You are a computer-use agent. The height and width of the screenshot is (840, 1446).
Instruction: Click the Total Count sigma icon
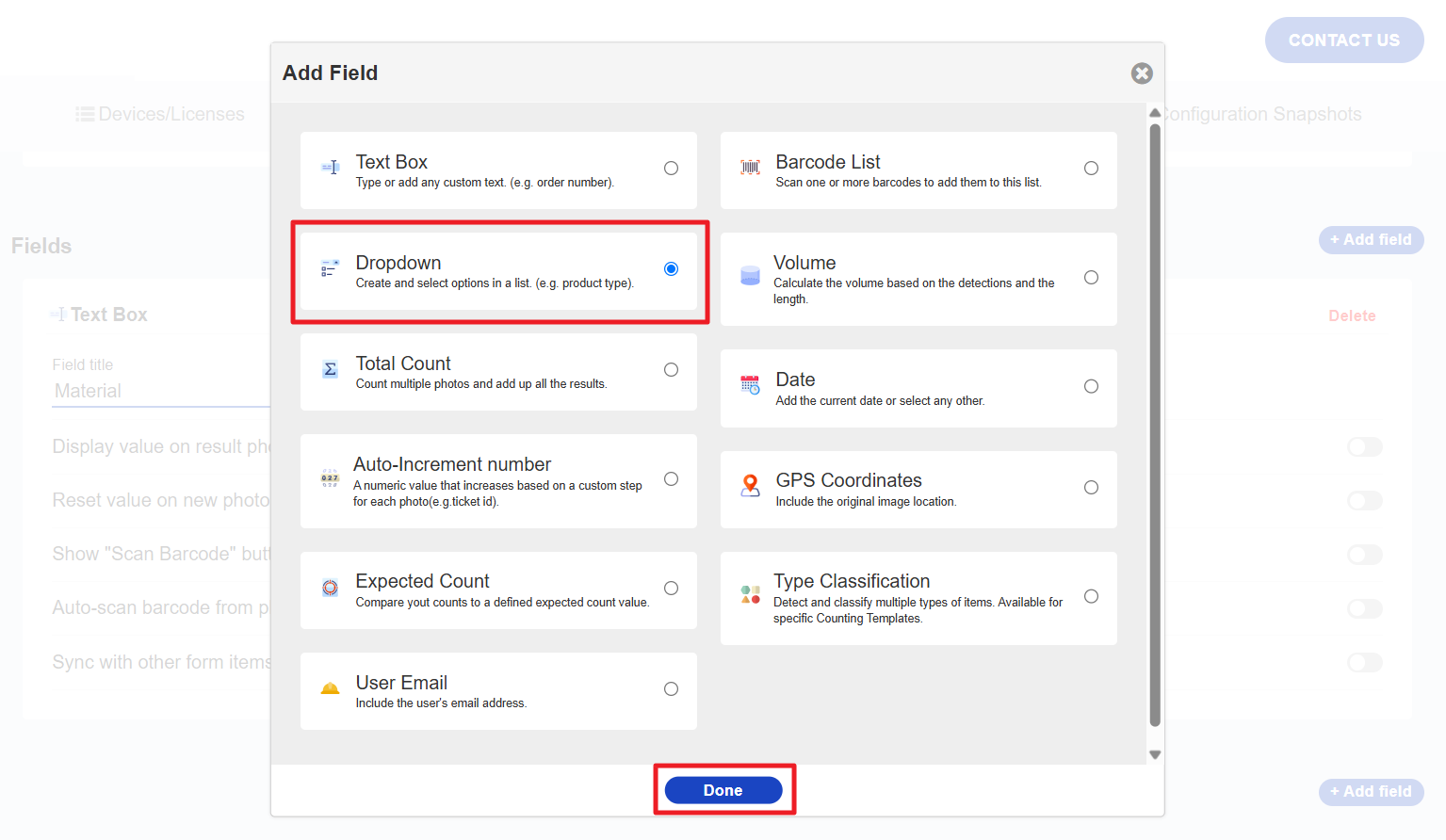330,369
